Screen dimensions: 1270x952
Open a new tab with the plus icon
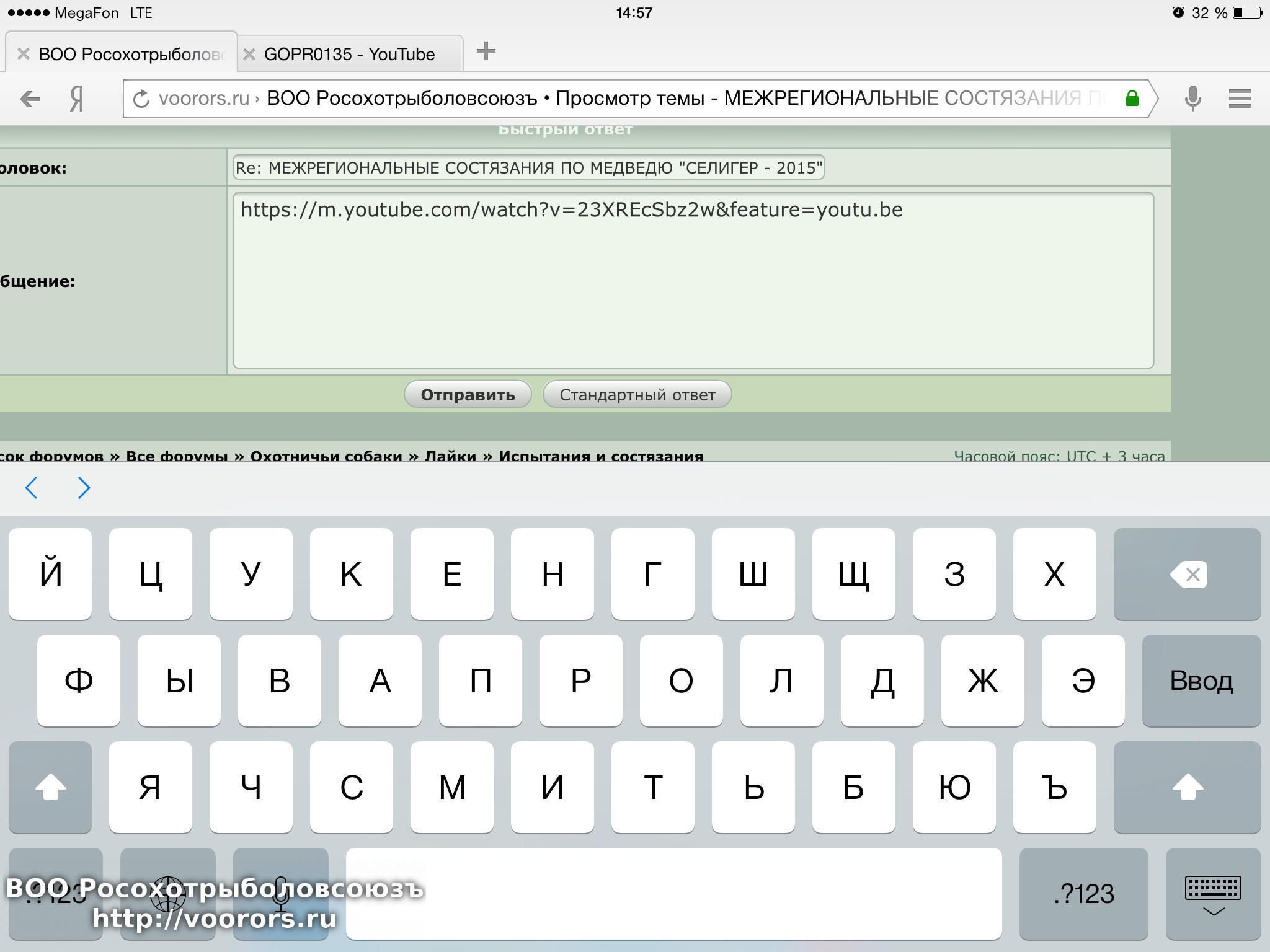coord(486,51)
